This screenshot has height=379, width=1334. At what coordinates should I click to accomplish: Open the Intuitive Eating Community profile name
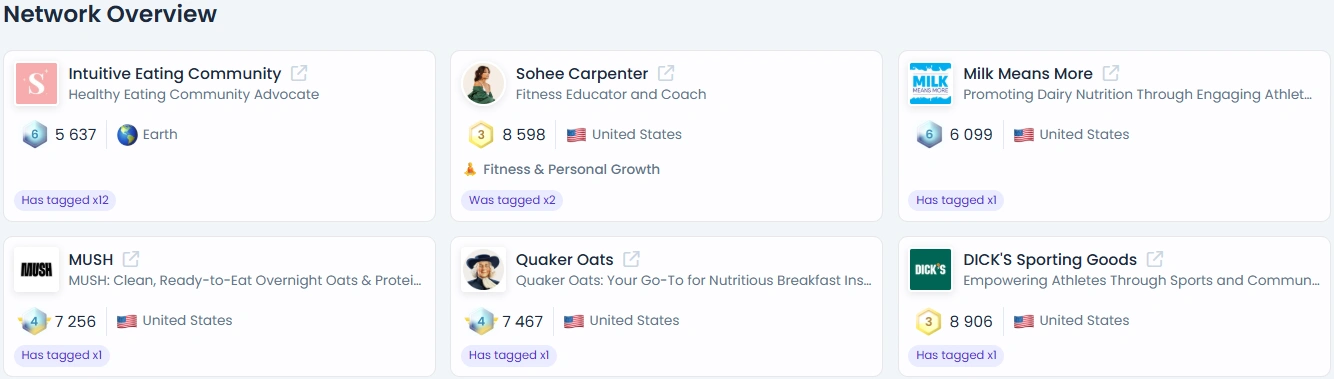point(175,73)
